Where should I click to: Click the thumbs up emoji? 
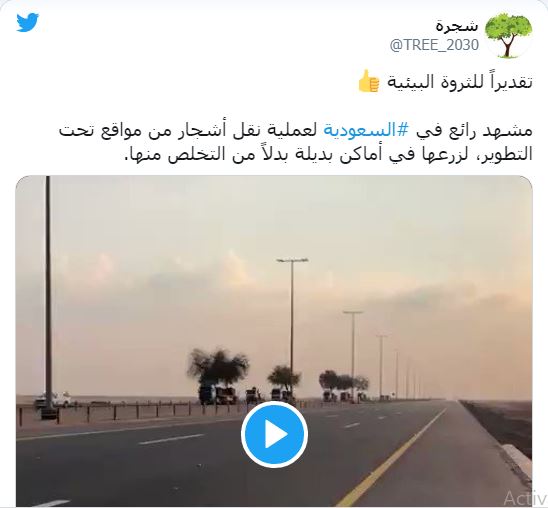click(x=369, y=81)
